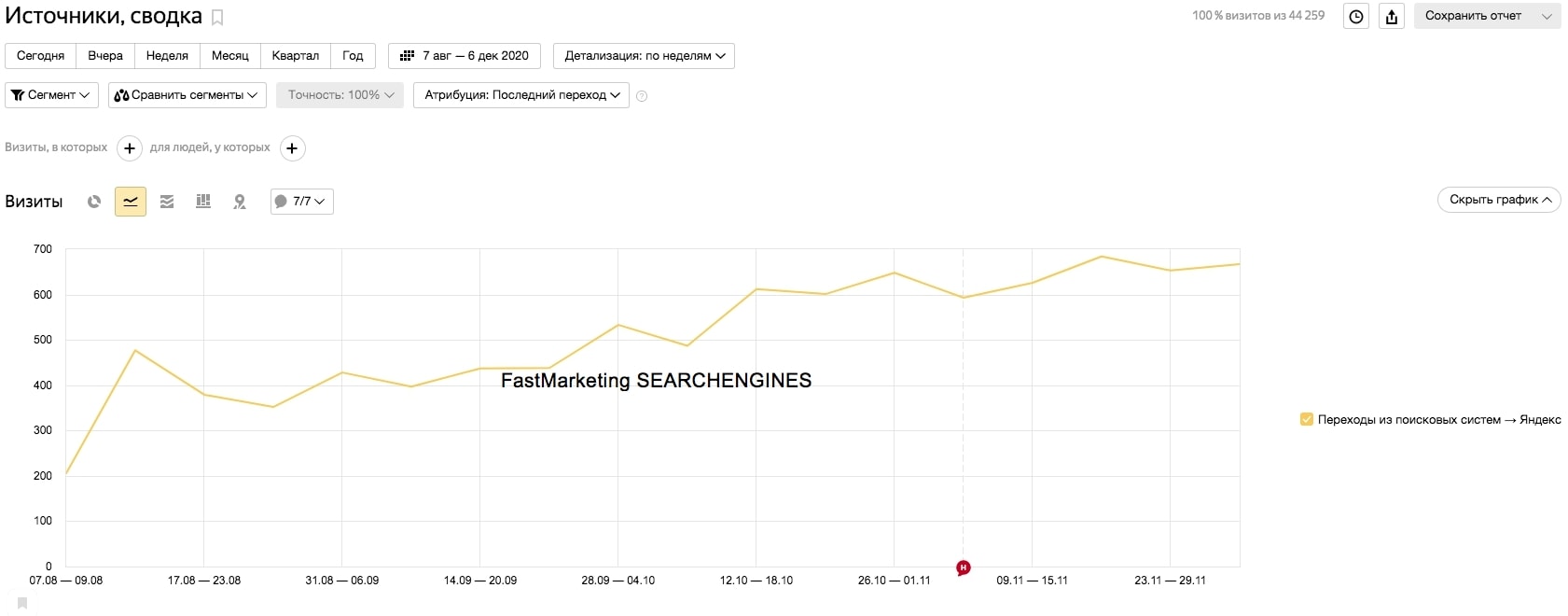Open the Сегмент dropdown
Screen dimensions: 1568x616
(51, 95)
